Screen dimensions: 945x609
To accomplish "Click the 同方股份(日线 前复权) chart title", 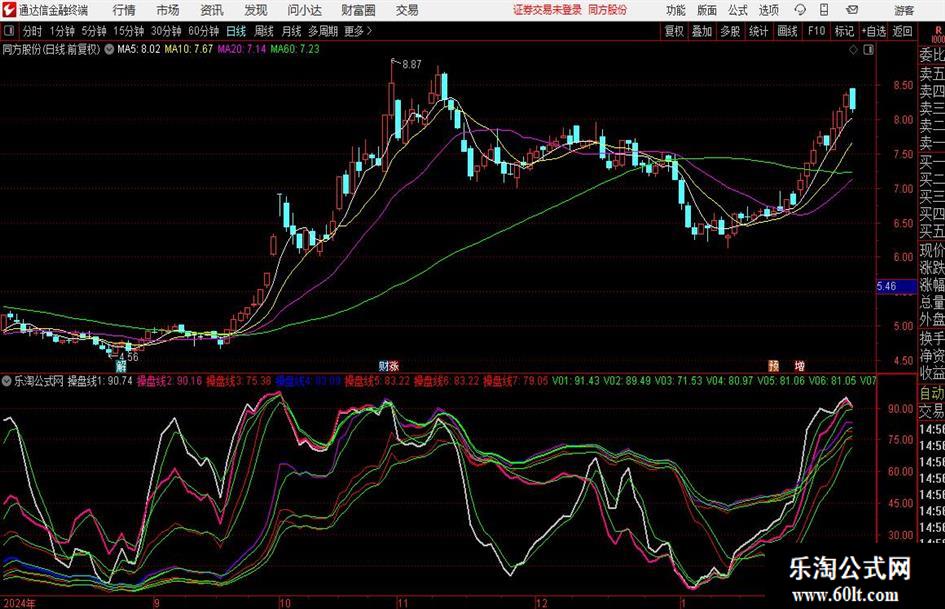I will [x=51, y=49].
